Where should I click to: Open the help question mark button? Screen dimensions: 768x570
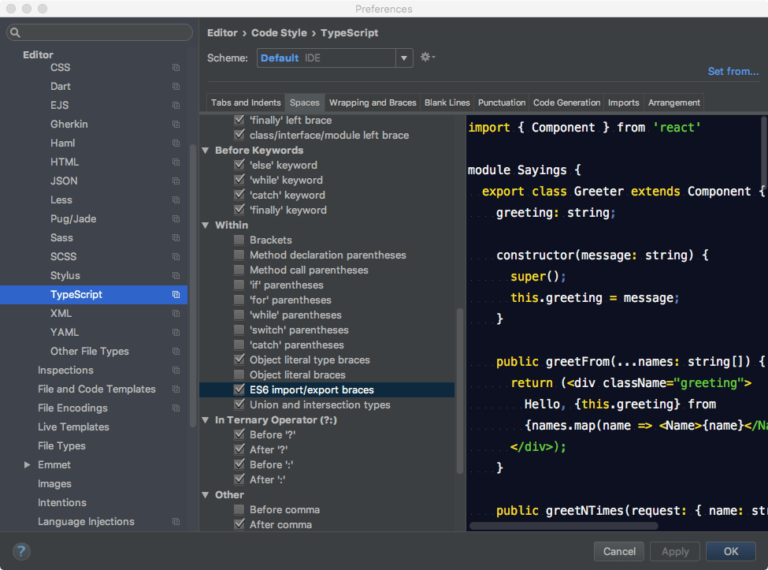click(21, 551)
